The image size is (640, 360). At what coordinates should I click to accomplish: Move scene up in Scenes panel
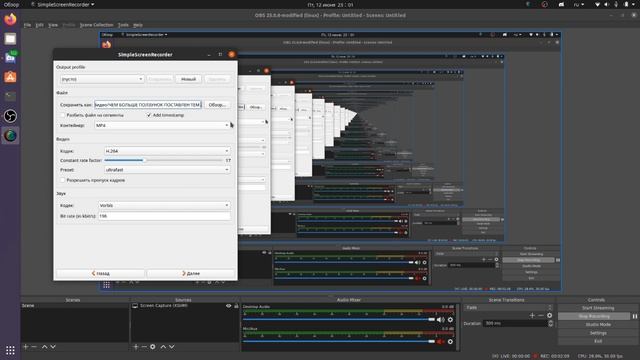[44, 347]
